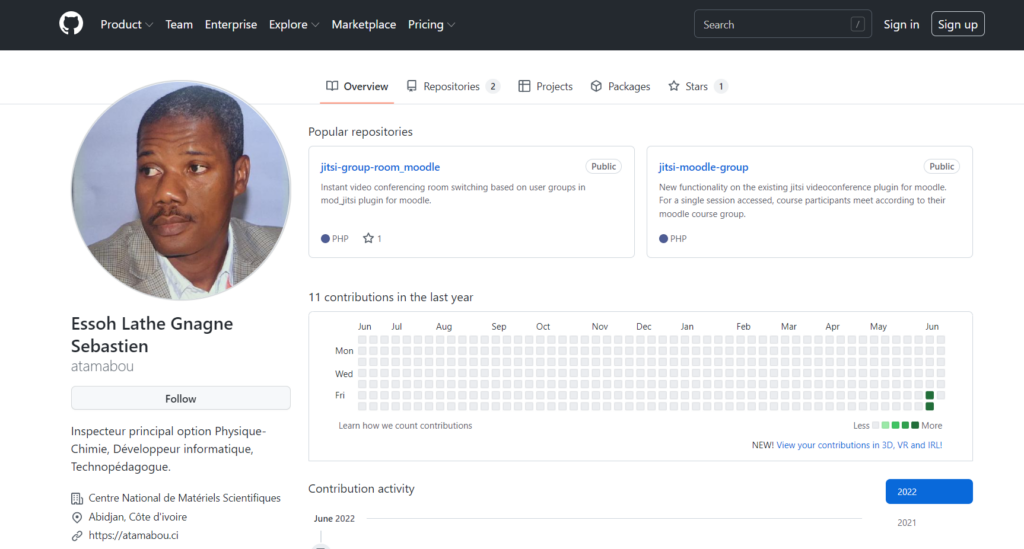This screenshot has width=1024, height=549.
Task: Open the Projects tab
Action: click(545, 87)
